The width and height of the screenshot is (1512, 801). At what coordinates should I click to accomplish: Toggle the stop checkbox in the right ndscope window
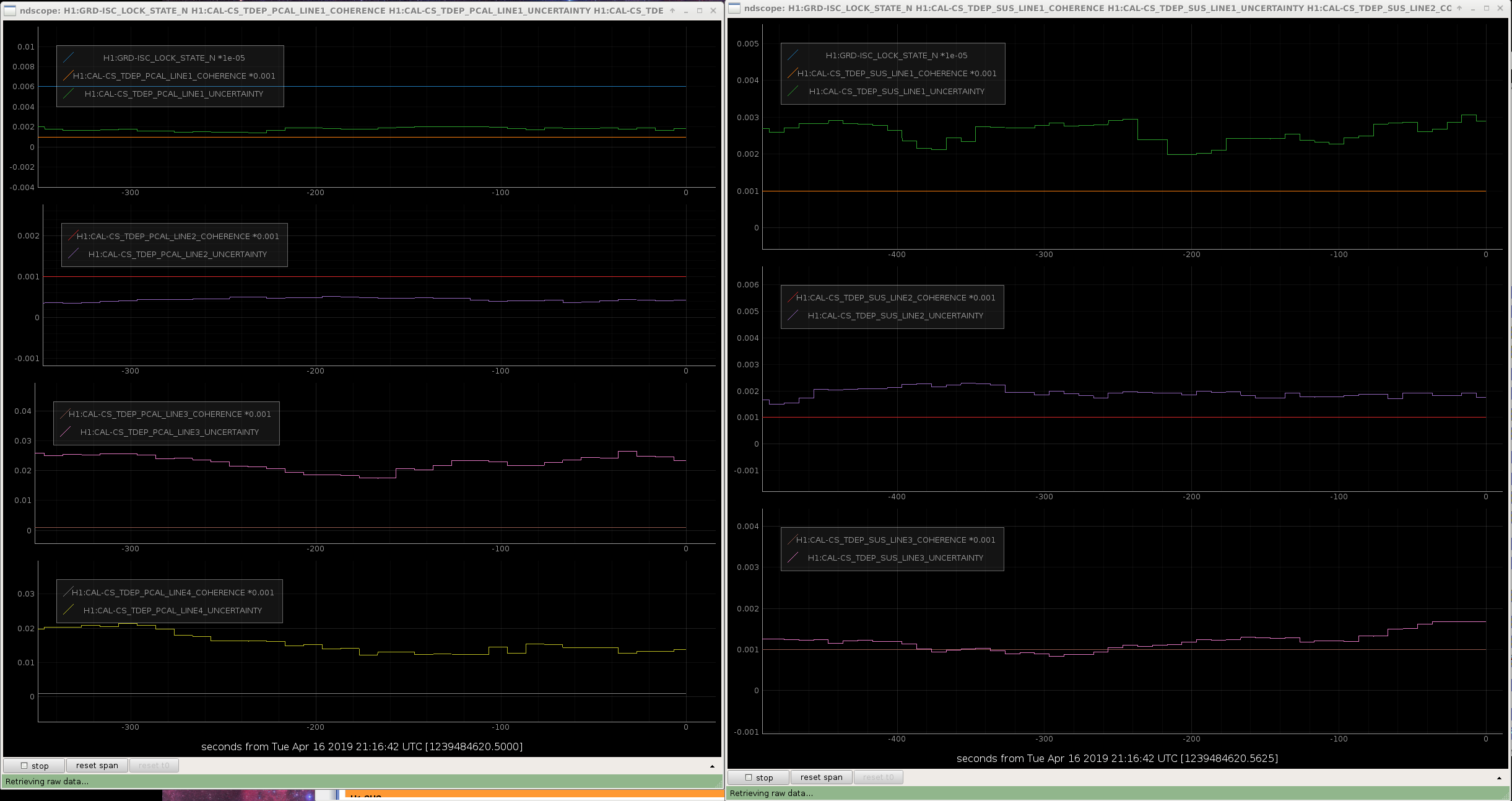point(749,777)
